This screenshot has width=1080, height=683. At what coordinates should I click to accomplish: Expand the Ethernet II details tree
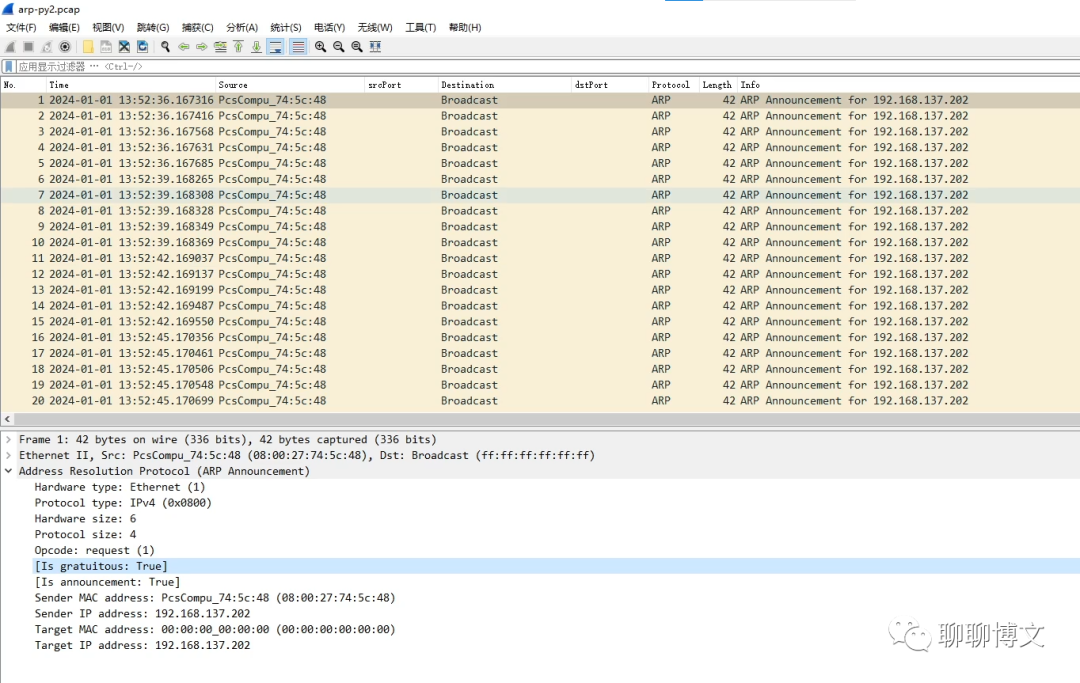click(8, 455)
